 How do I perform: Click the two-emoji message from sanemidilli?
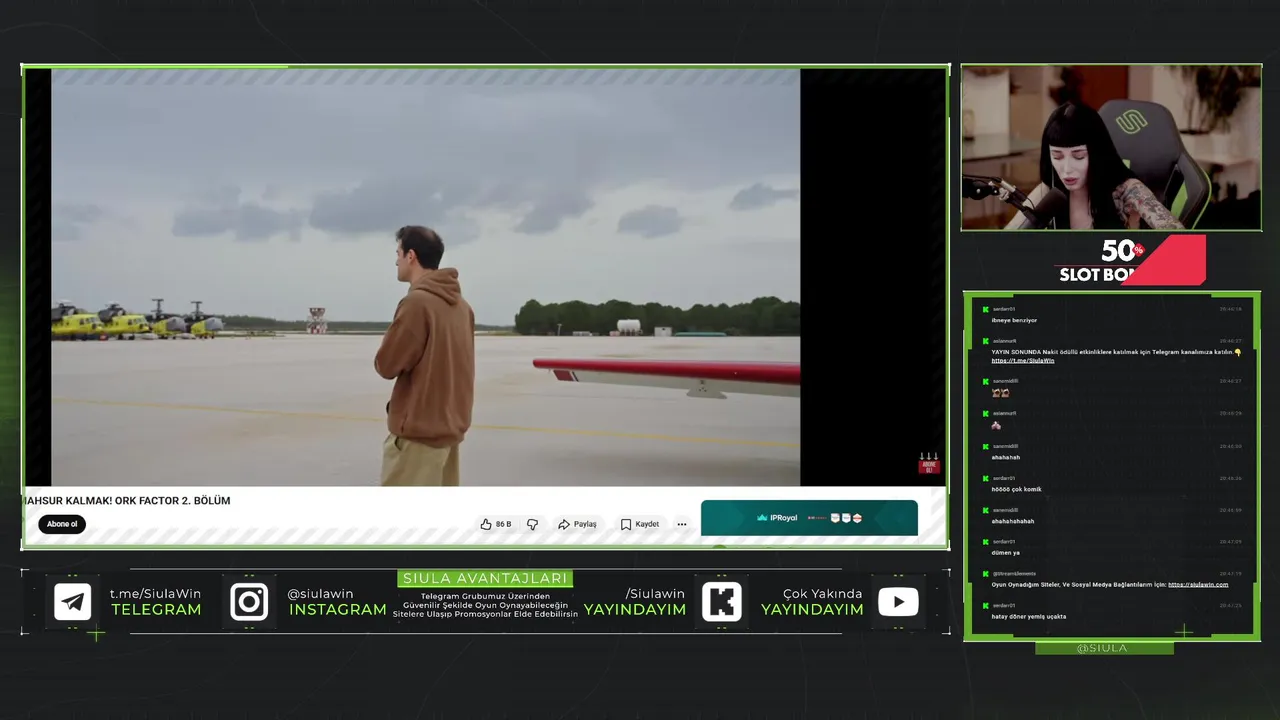(1000, 393)
